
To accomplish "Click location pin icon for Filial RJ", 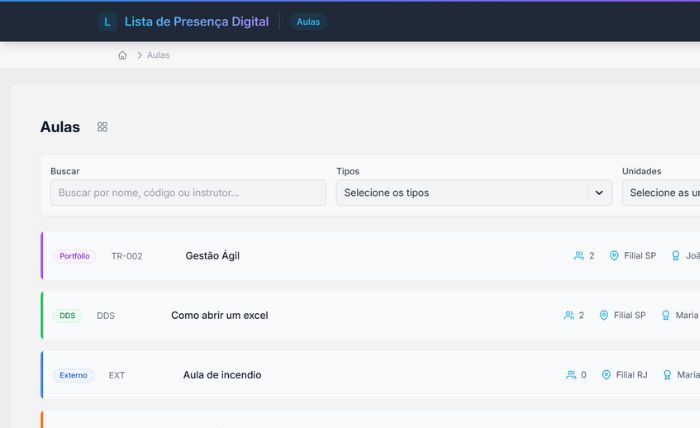I will [606, 375].
